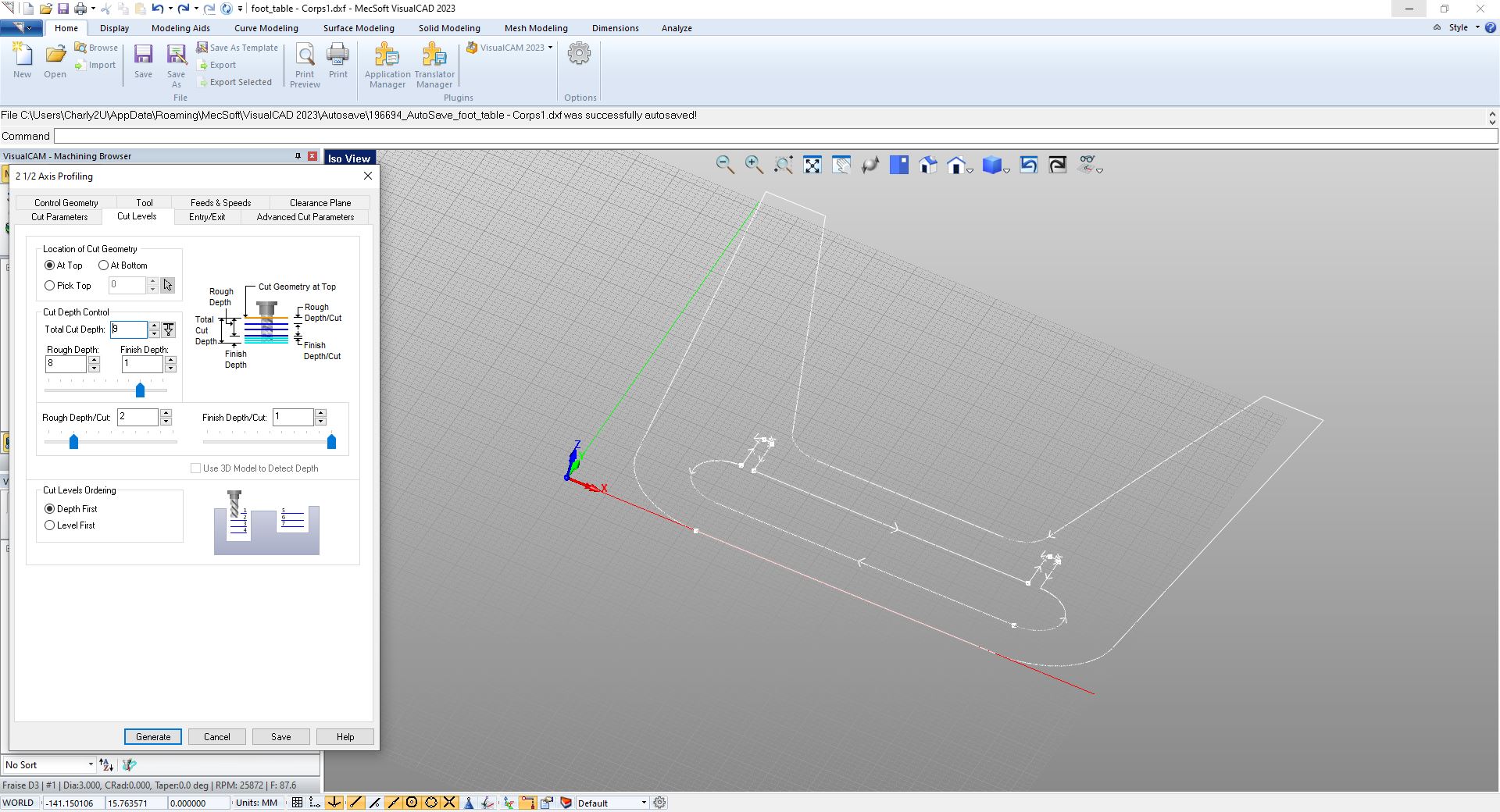
Task: Click the Zoom Out magnifier icon
Action: tap(725, 165)
